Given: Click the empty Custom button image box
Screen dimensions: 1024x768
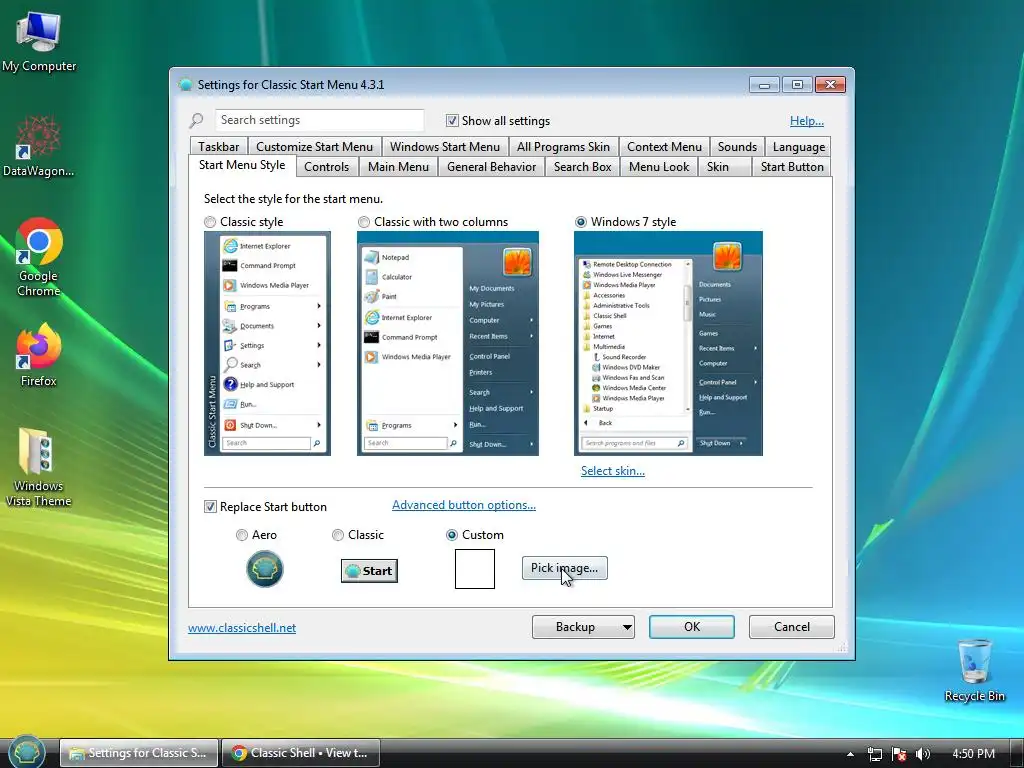Looking at the screenshot, I should 475,569.
